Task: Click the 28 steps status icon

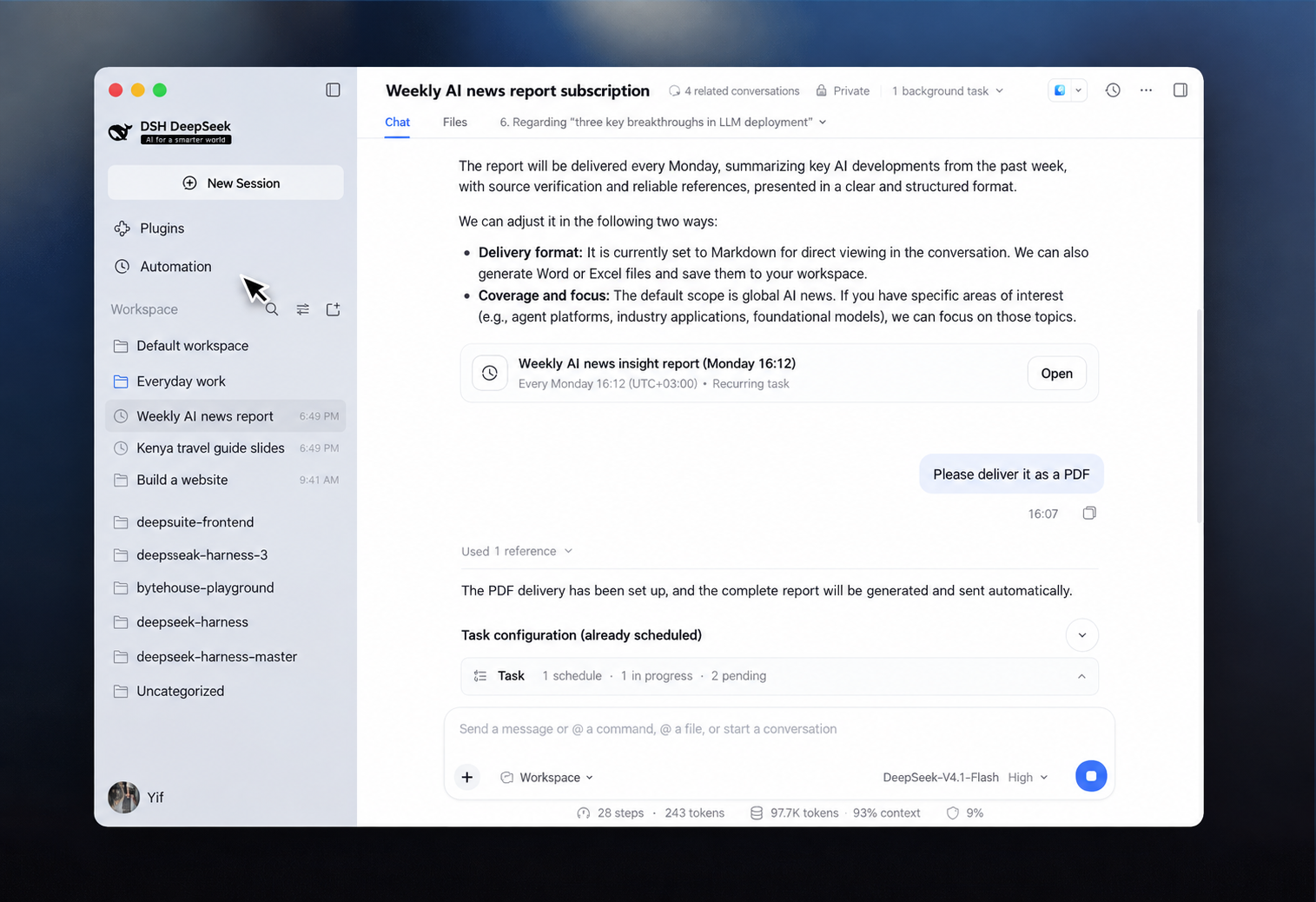Action: (583, 813)
